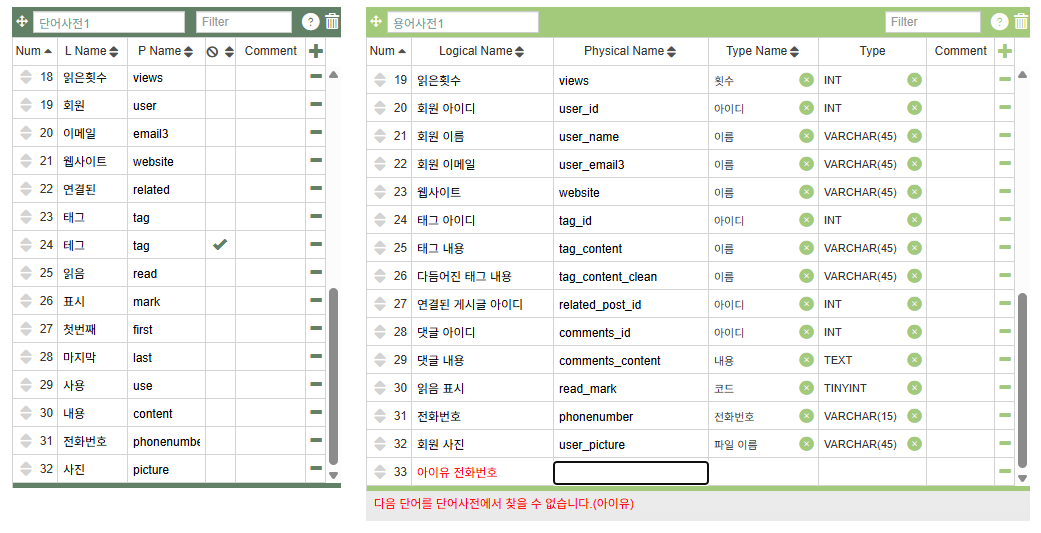Click the Num column header in 단어사전1

[34, 51]
